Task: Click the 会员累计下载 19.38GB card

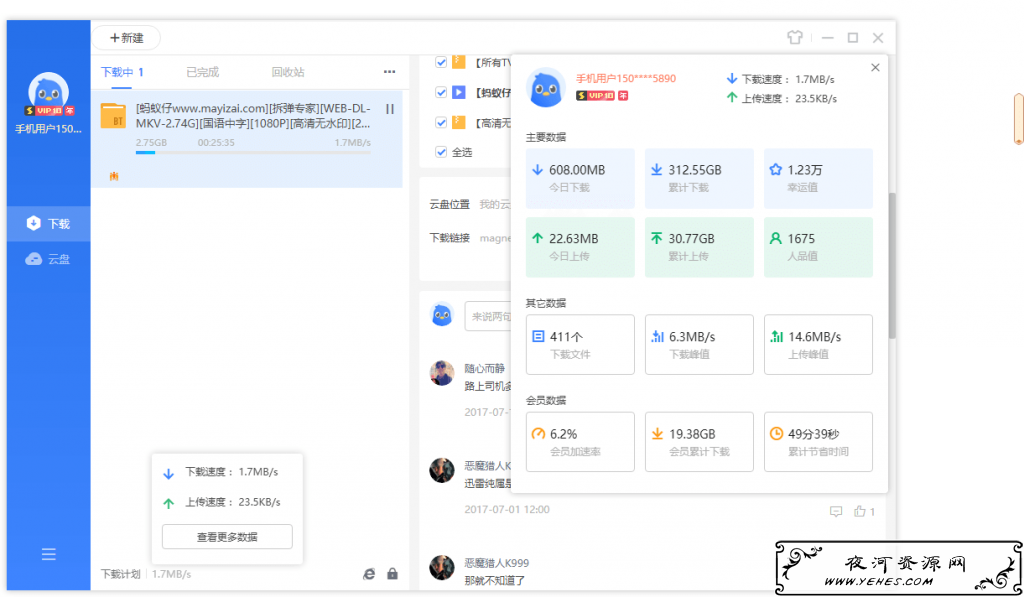Action: coord(699,442)
